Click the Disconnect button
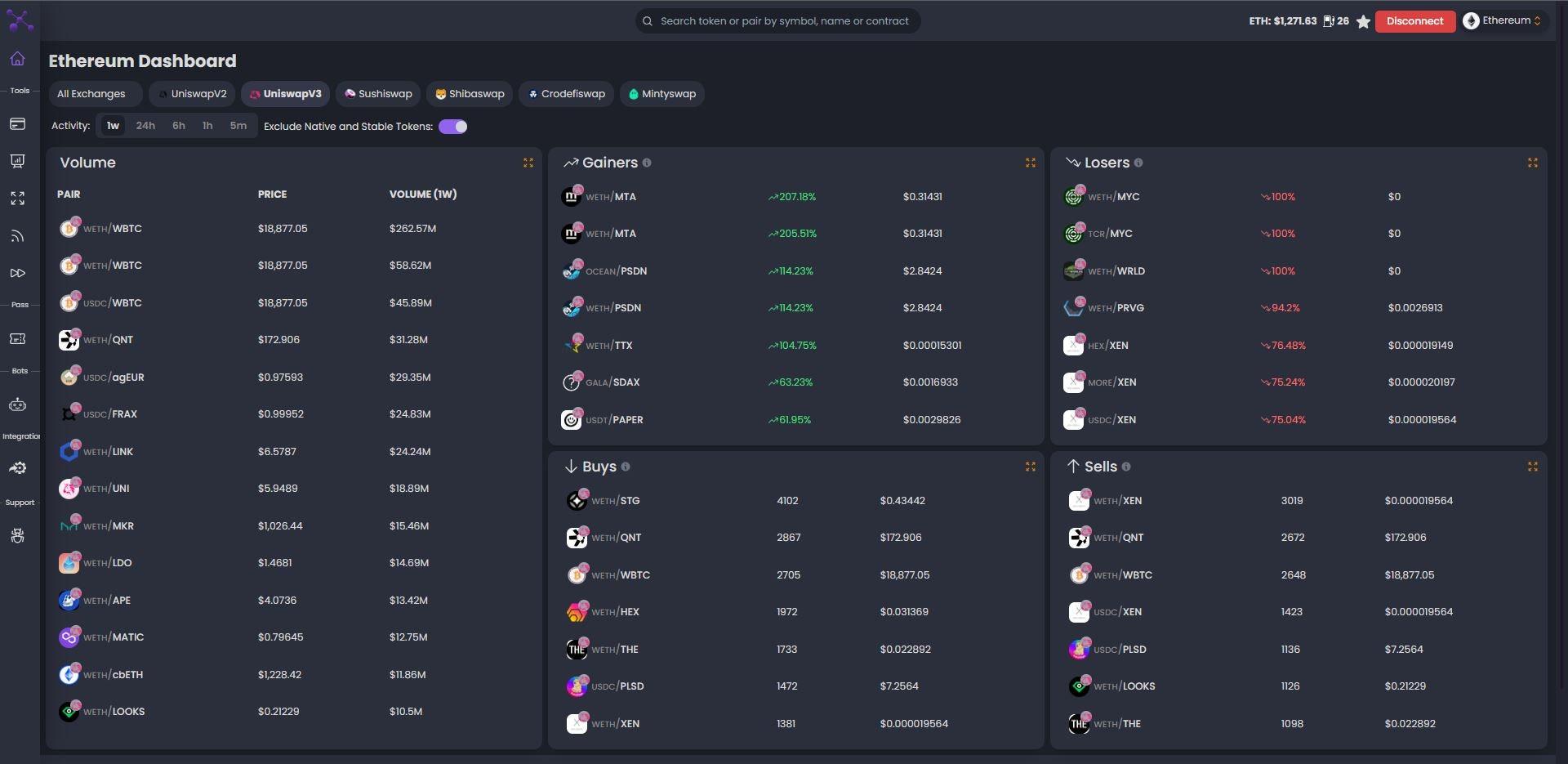Image resolution: width=1568 pixels, height=764 pixels. [x=1414, y=21]
